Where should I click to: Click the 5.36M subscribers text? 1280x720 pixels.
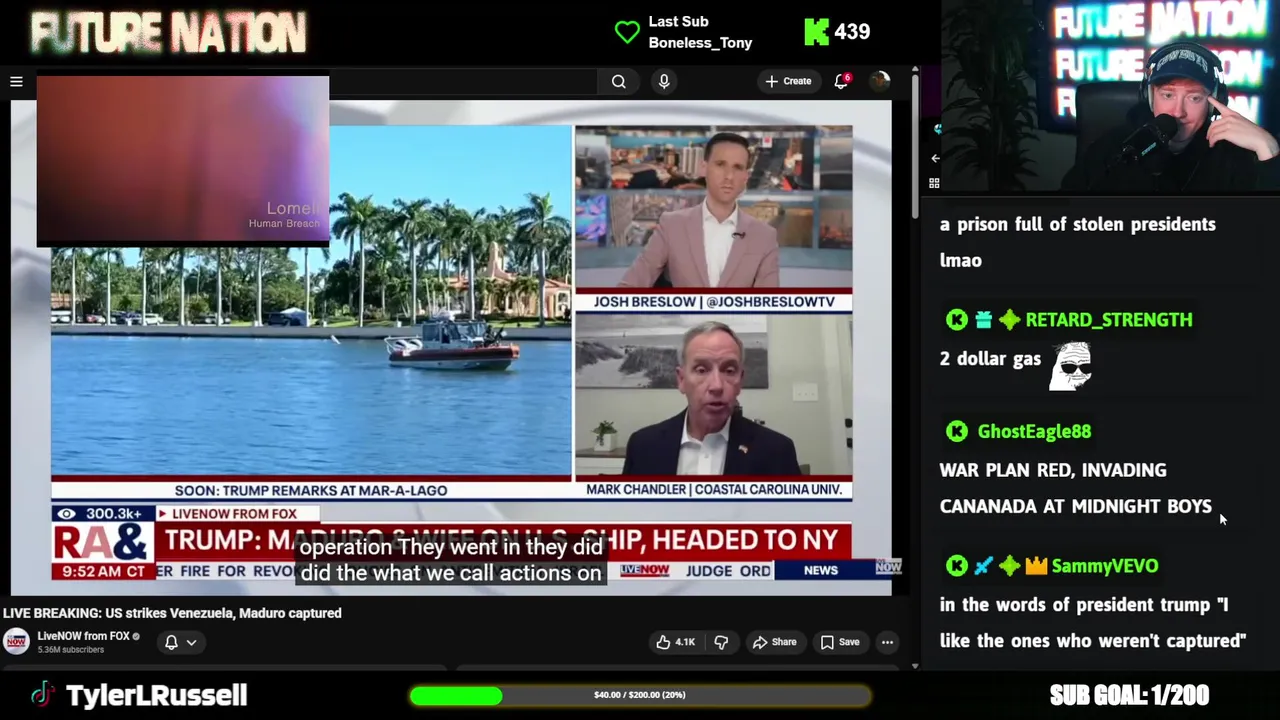(x=70, y=650)
